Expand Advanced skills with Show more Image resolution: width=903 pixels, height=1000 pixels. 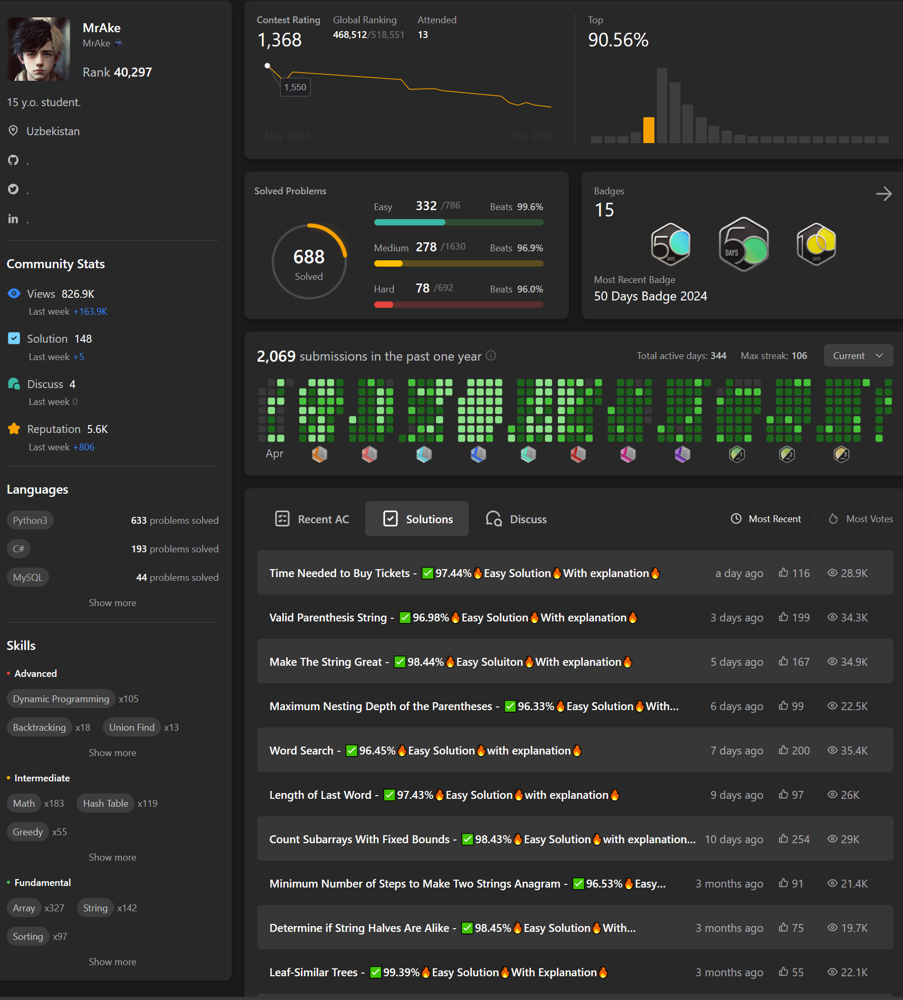[112, 753]
